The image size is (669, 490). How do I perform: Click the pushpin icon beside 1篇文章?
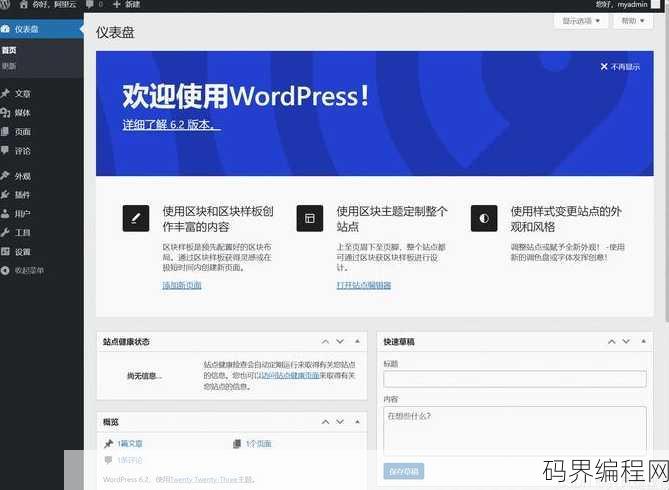pos(108,444)
